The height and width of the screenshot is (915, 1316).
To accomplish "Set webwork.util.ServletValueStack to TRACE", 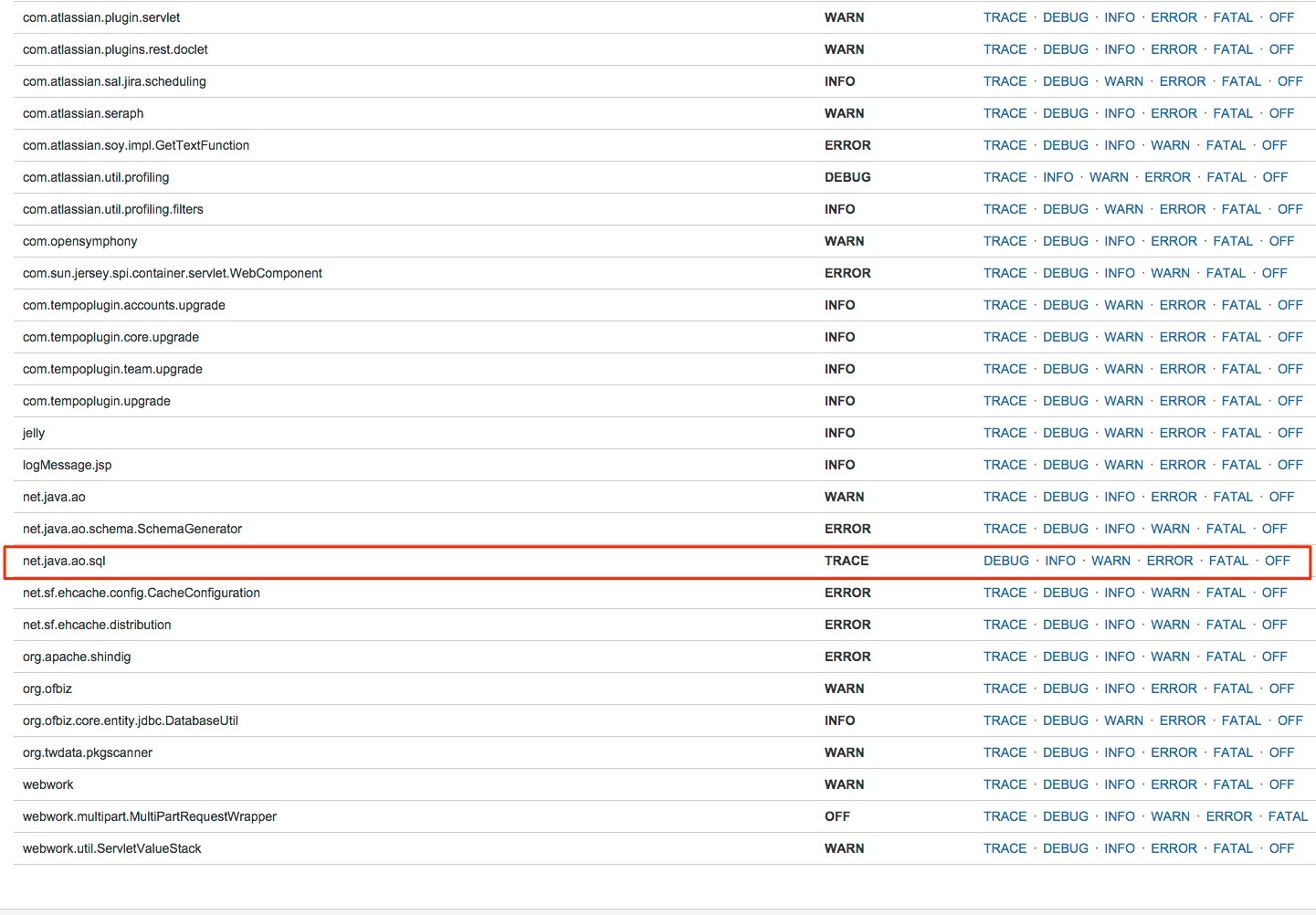I will click(1005, 848).
